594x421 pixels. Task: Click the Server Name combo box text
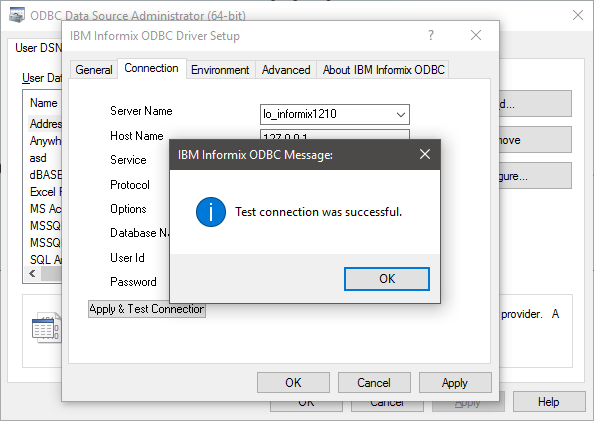pos(300,114)
